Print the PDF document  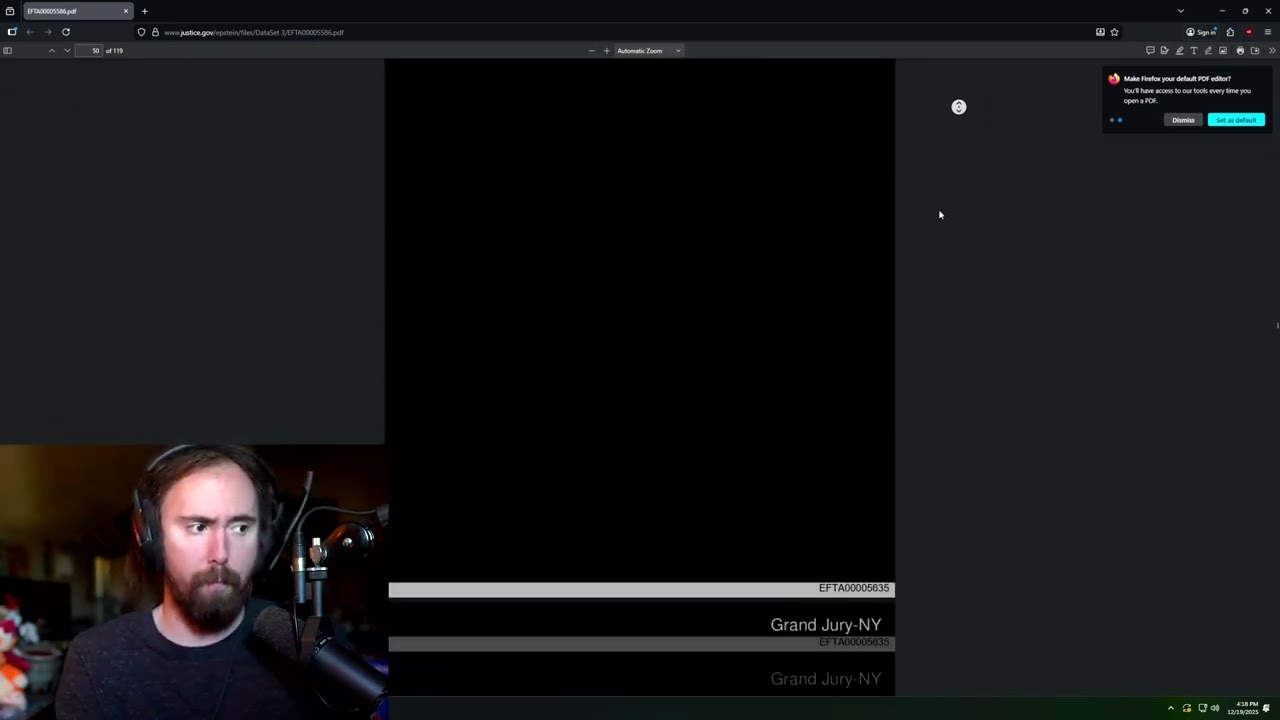click(x=1240, y=50)
